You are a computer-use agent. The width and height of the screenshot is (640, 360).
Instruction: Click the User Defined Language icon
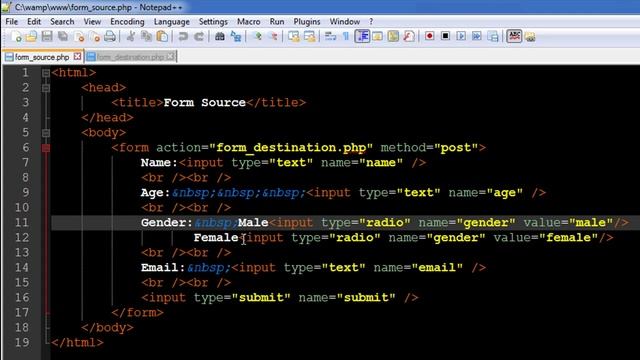pyautogui.click(x=378, y=36)
